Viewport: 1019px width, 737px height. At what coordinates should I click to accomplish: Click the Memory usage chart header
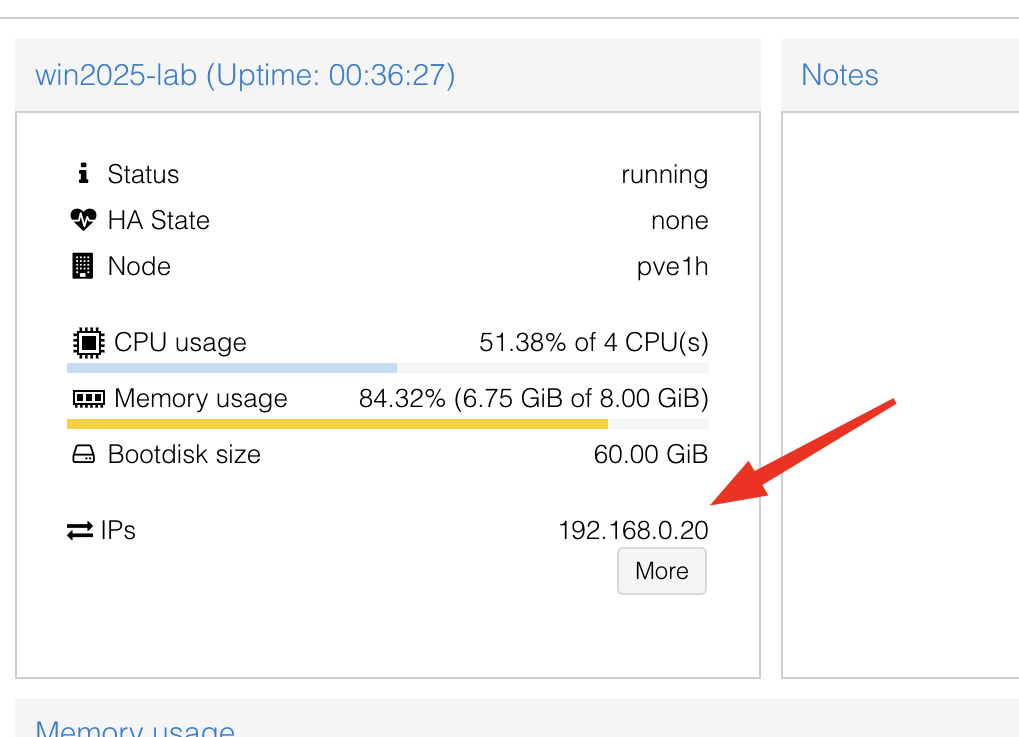tap(135, 727)
